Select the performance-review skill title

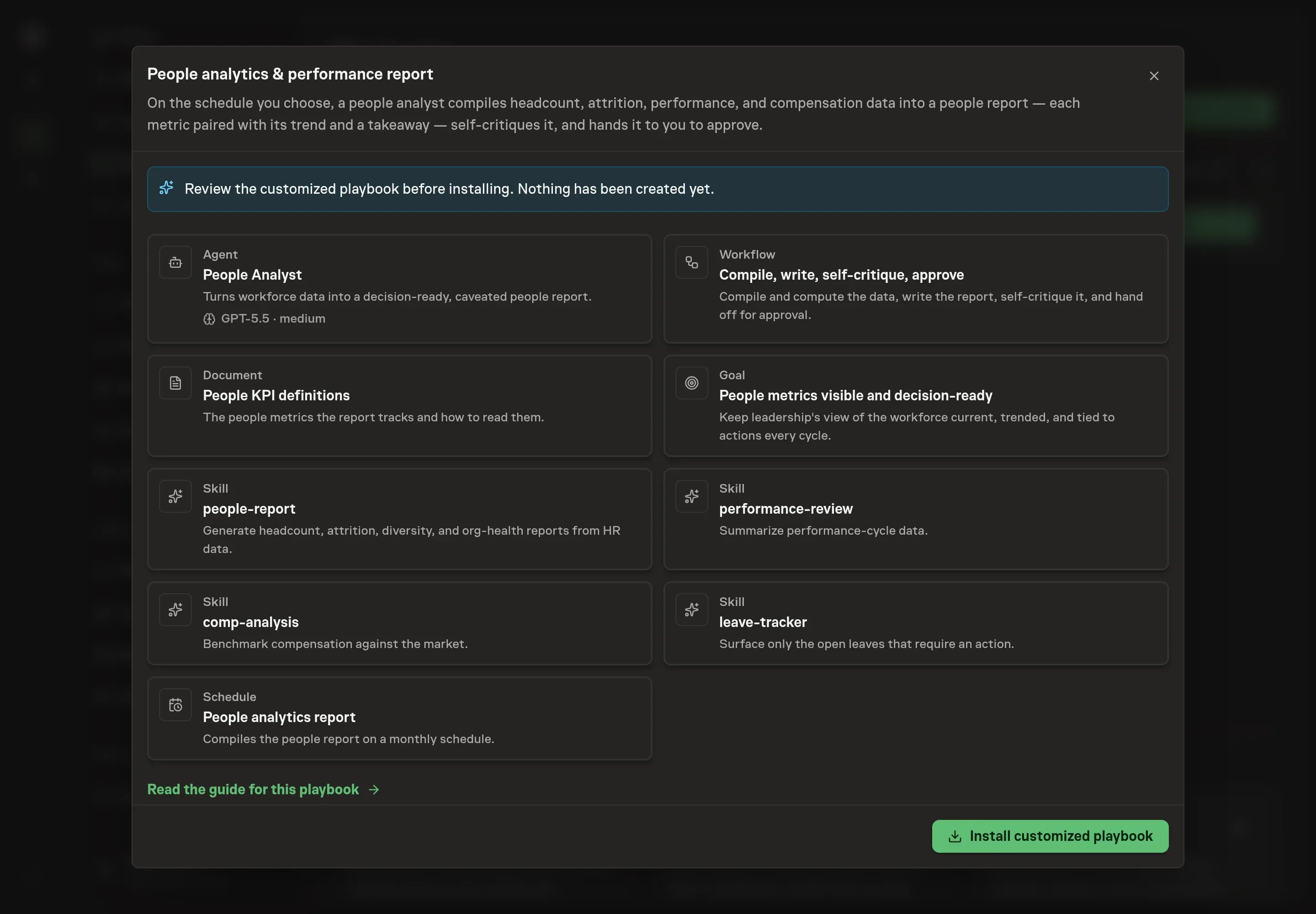785,509
